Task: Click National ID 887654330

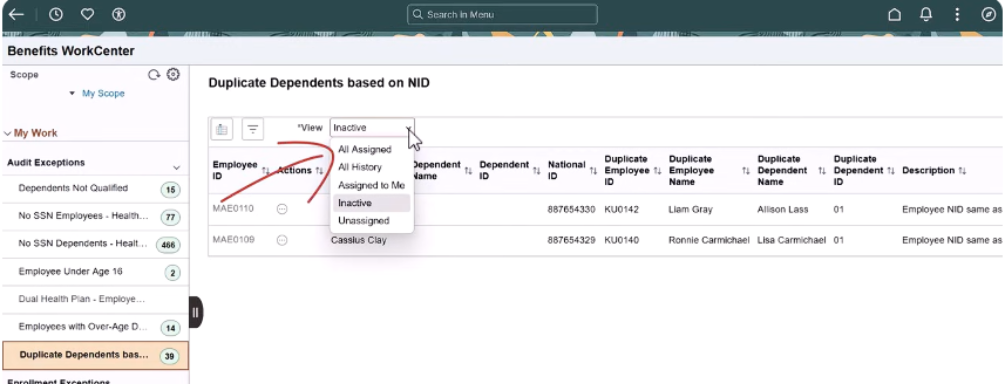Action: (x=572, y=209)
